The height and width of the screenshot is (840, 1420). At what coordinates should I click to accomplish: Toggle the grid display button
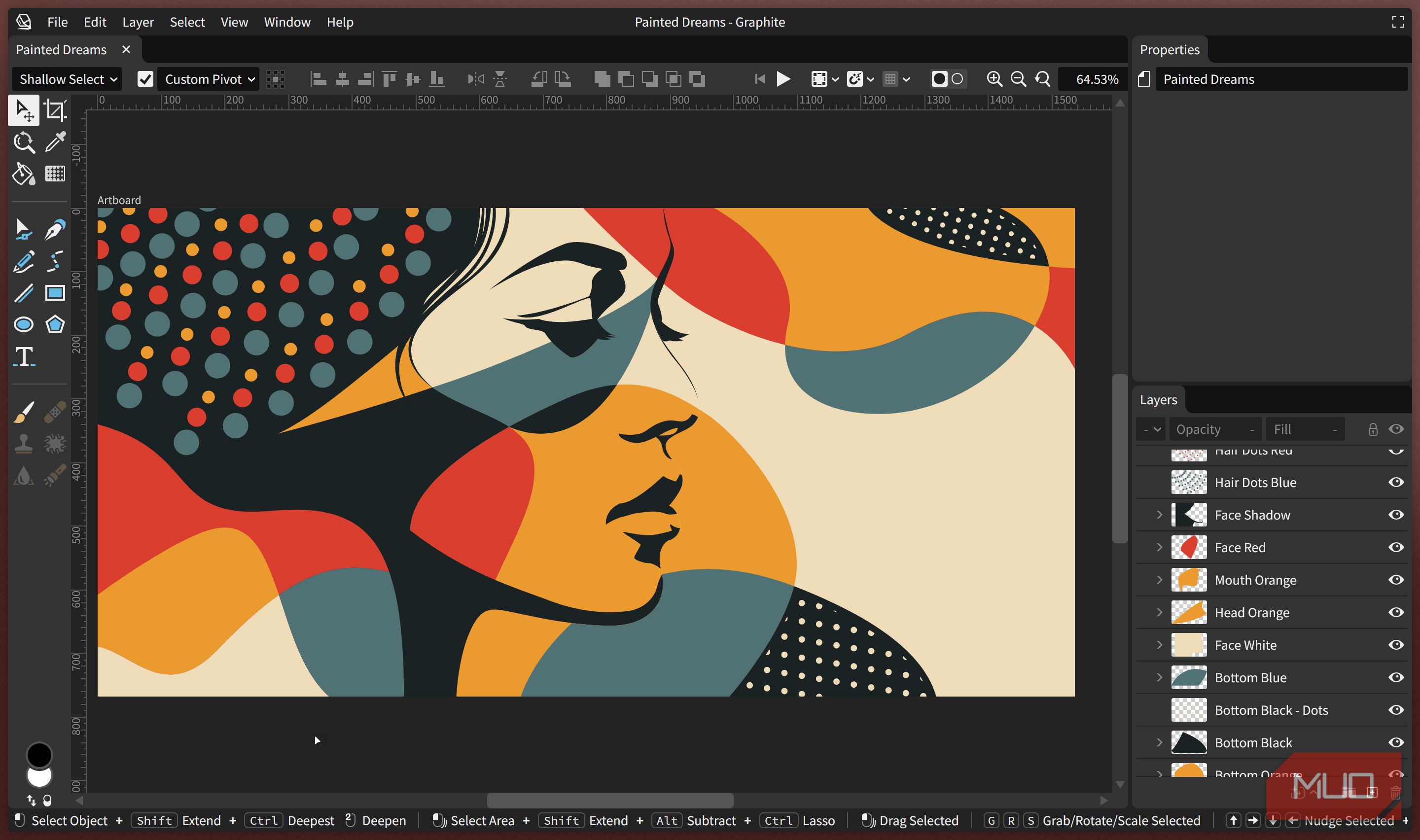click(x=890, y=79)
